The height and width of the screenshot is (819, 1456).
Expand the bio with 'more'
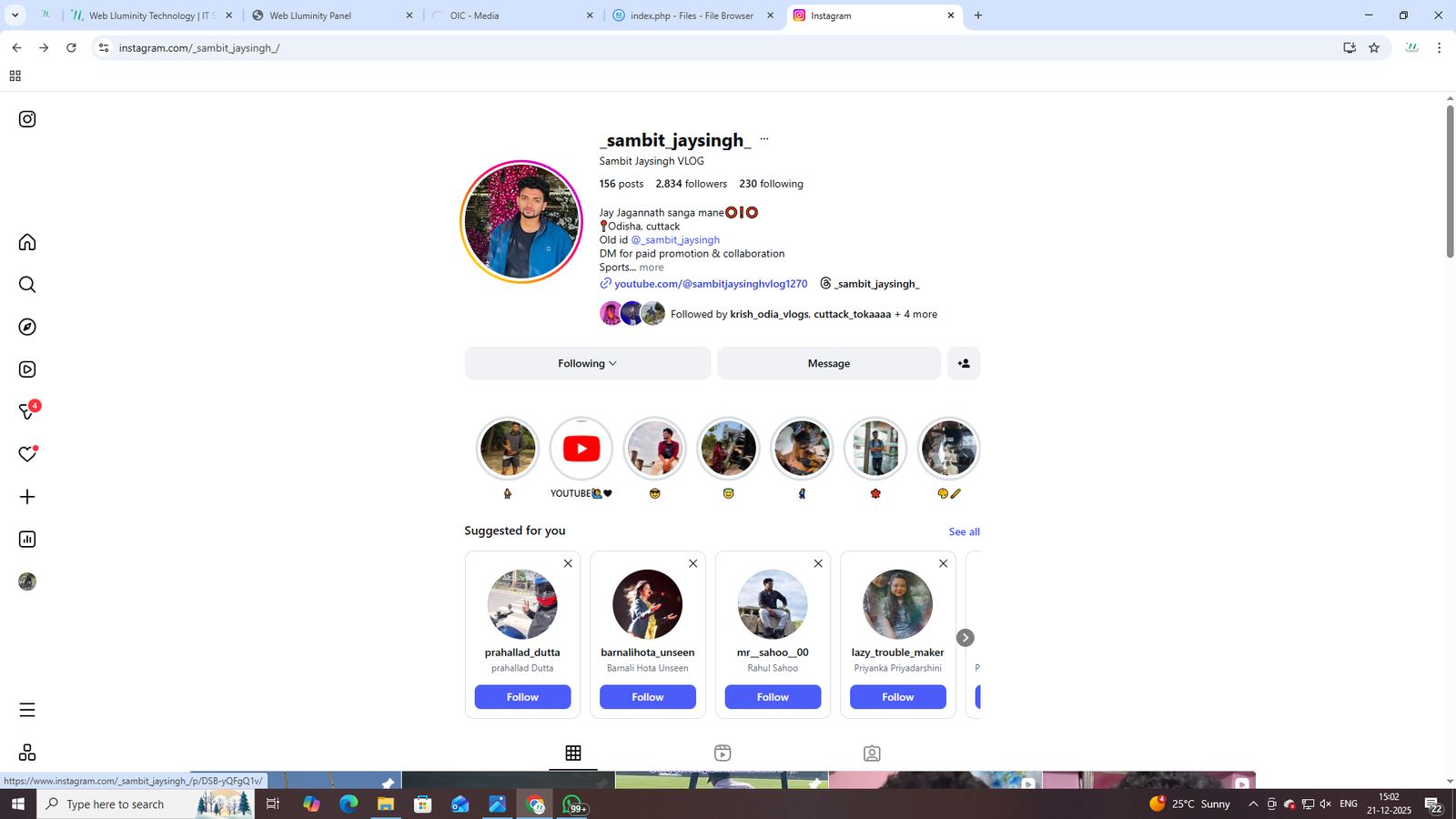click(x=651, y=268)
